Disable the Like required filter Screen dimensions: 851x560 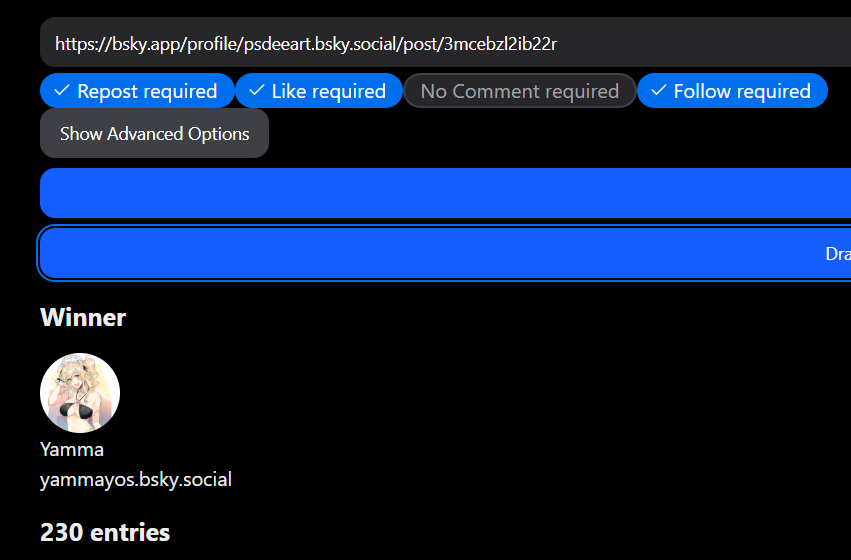(319, 91)
